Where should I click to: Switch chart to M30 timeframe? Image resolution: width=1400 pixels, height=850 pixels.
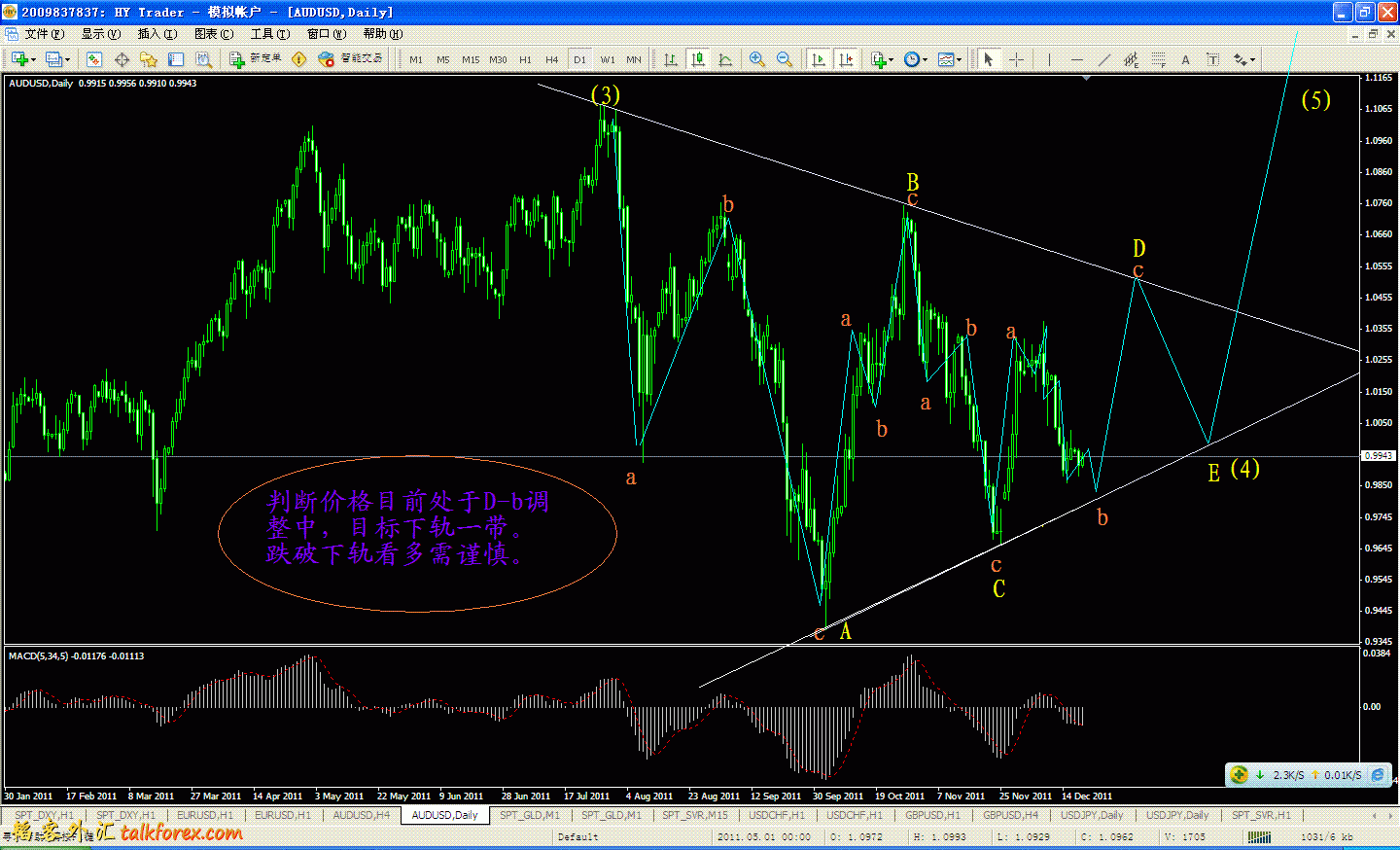tap(498, 59)
